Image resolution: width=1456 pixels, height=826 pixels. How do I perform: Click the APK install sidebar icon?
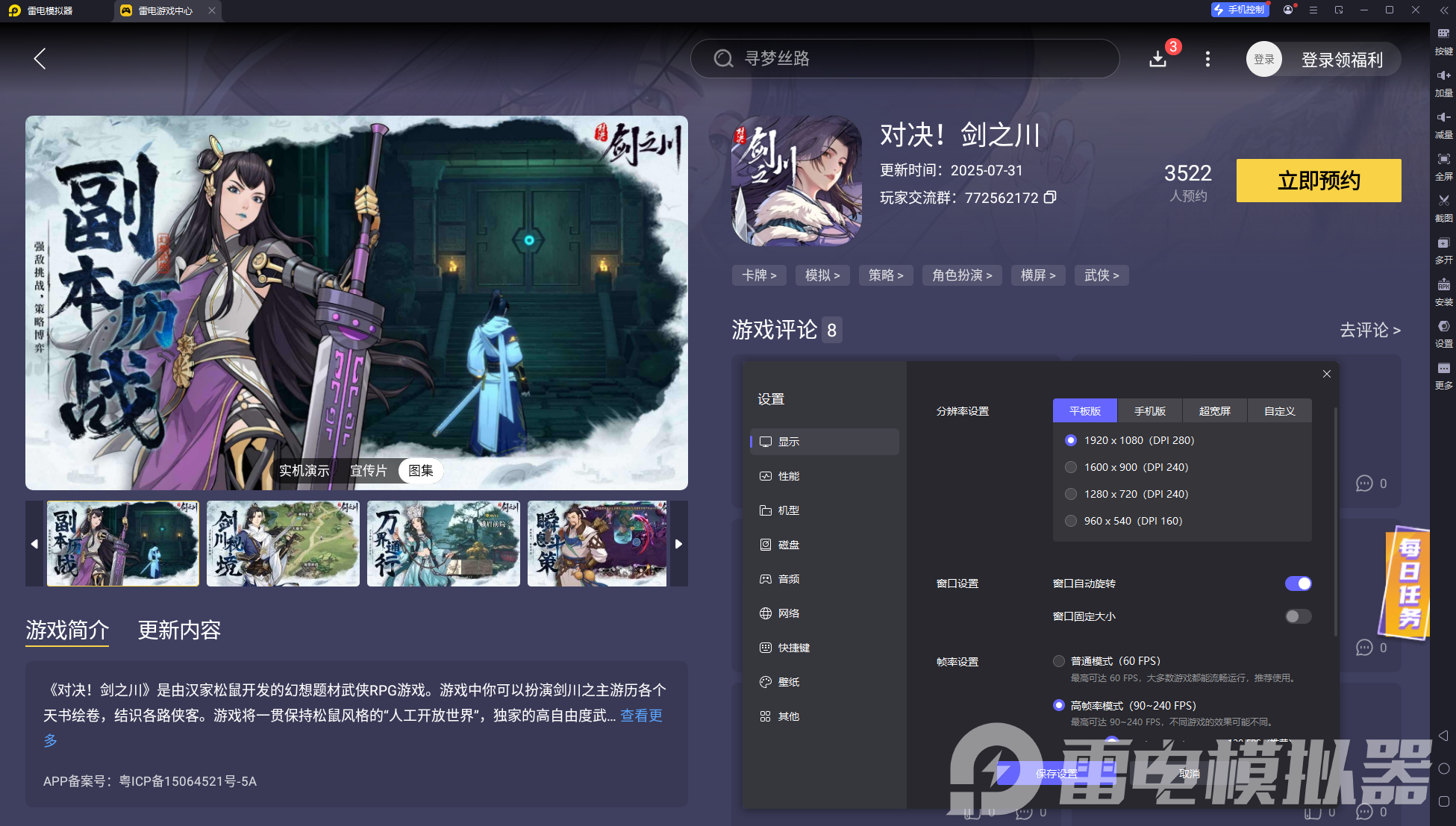[x=1443, y=285]
